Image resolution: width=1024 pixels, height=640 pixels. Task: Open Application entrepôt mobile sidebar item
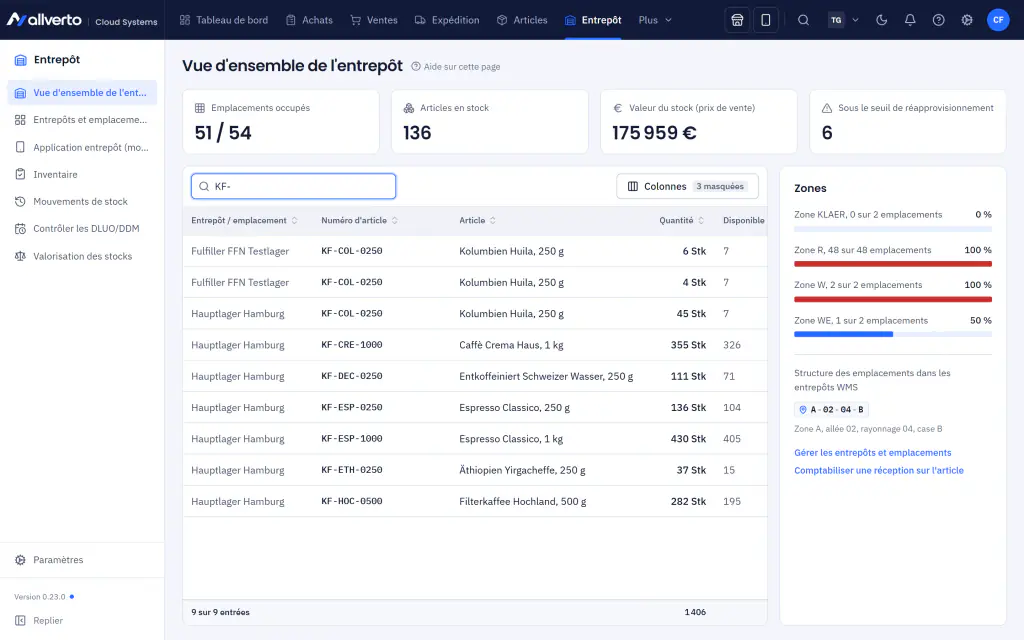tap(82, 148)
